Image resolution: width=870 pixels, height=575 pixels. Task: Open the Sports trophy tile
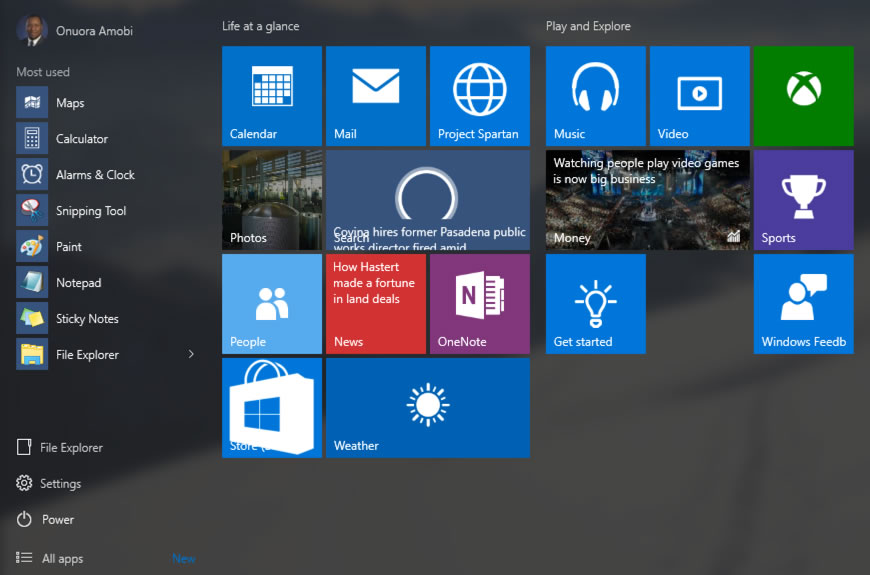tap(803, 200)
